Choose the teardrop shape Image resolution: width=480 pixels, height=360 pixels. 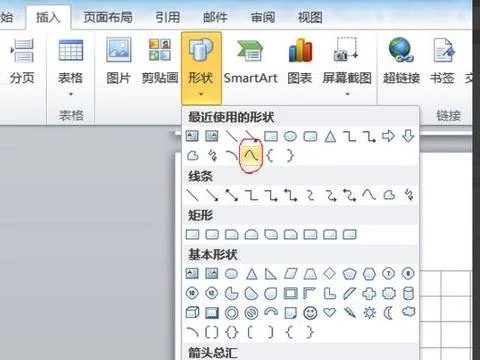(x=271, y=294)
